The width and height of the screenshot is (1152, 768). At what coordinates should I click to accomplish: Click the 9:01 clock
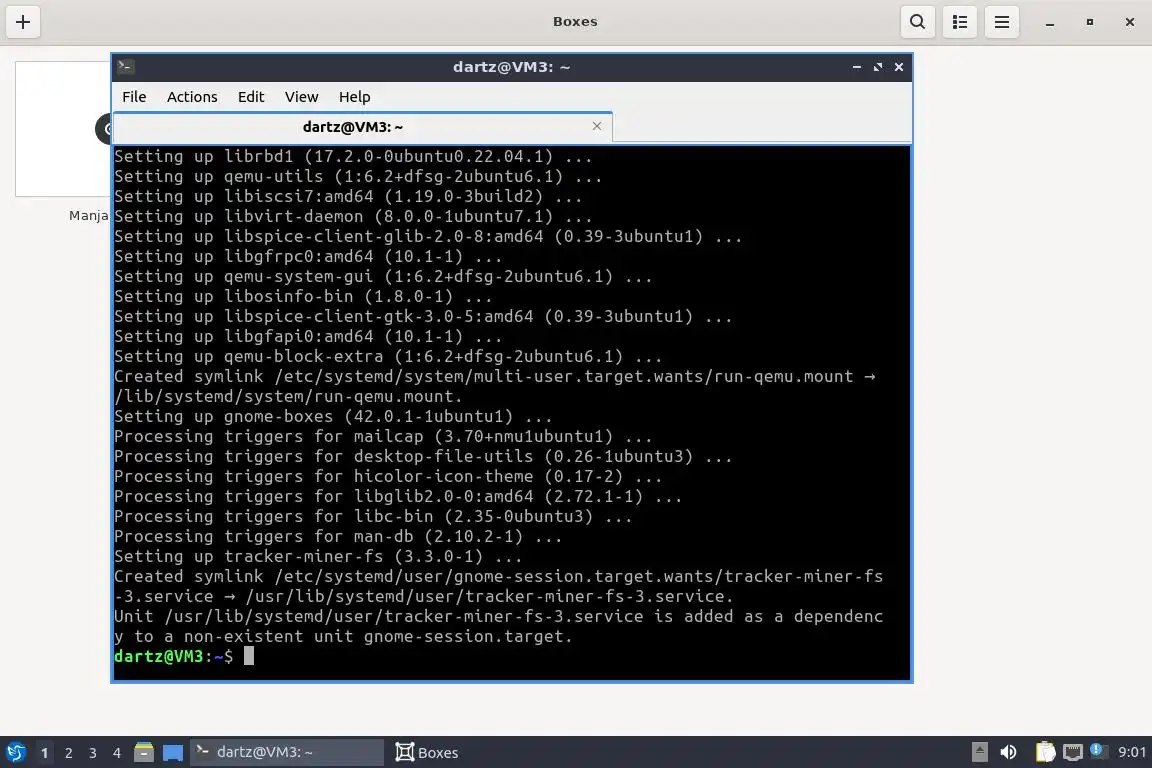point(1132,752)
